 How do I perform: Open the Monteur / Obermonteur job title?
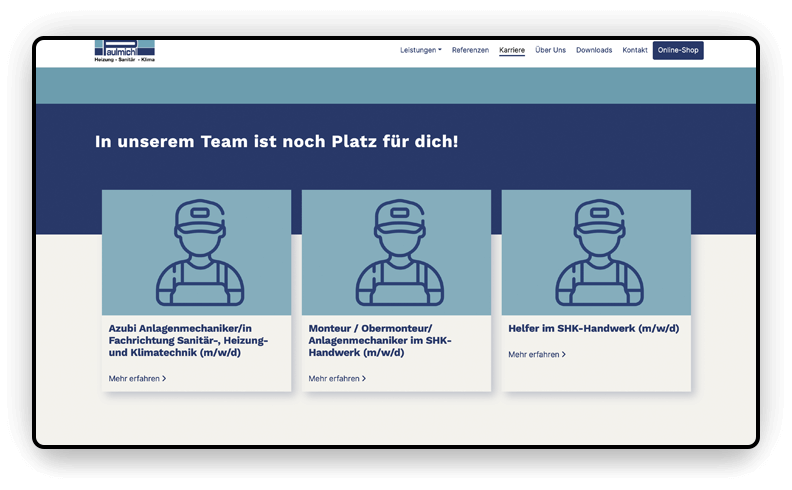tap(380, 340)
